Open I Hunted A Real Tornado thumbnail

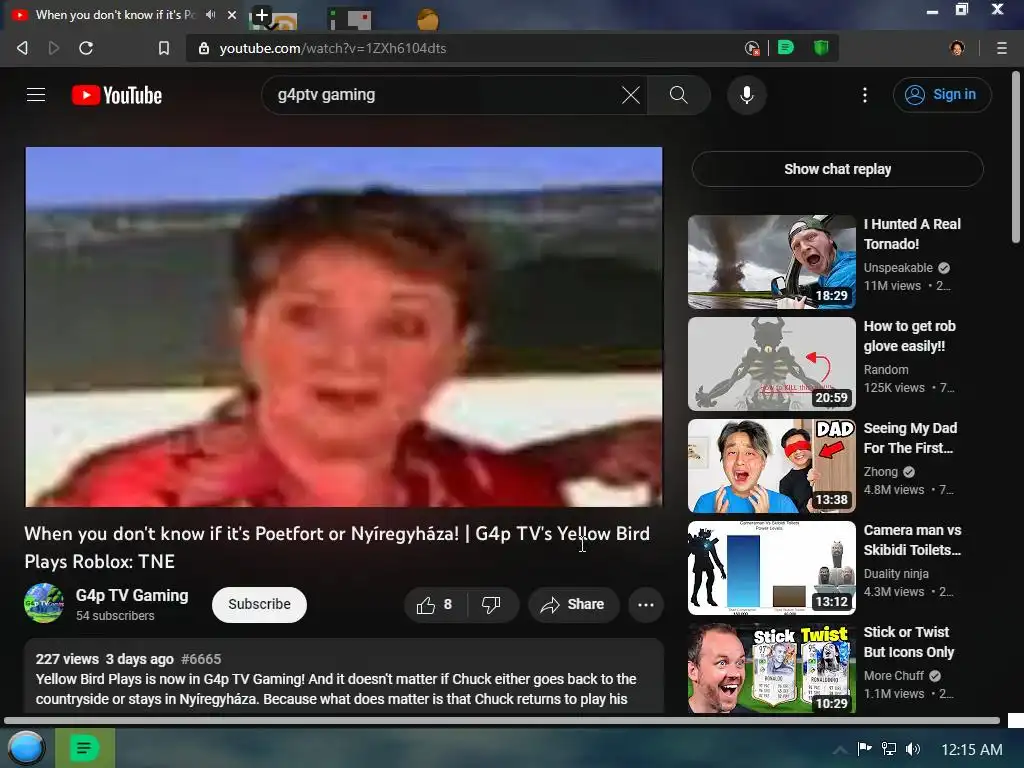click(x=771, y=262)
